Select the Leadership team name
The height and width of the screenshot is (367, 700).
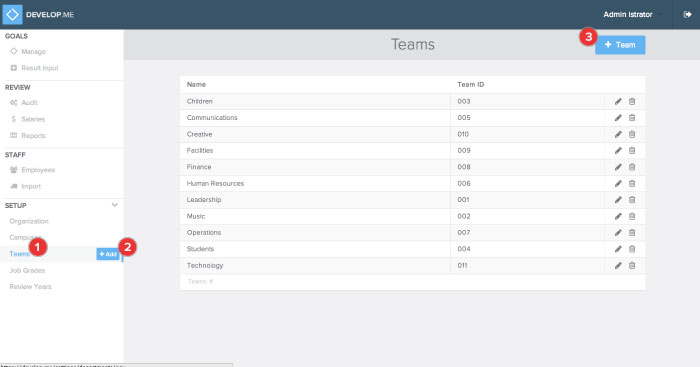204,200
